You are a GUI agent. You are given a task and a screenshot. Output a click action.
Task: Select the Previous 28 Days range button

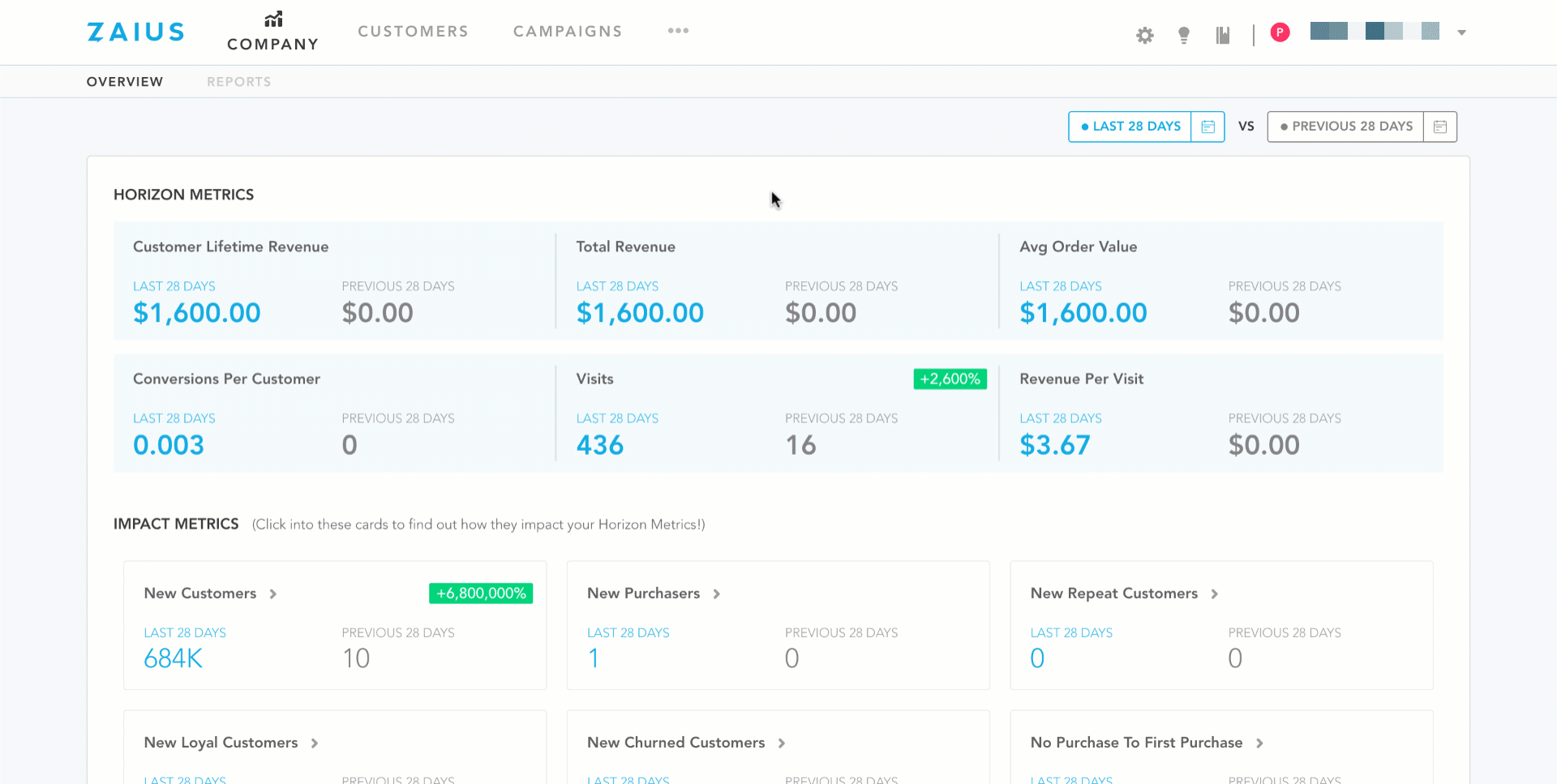[1346, 126]
